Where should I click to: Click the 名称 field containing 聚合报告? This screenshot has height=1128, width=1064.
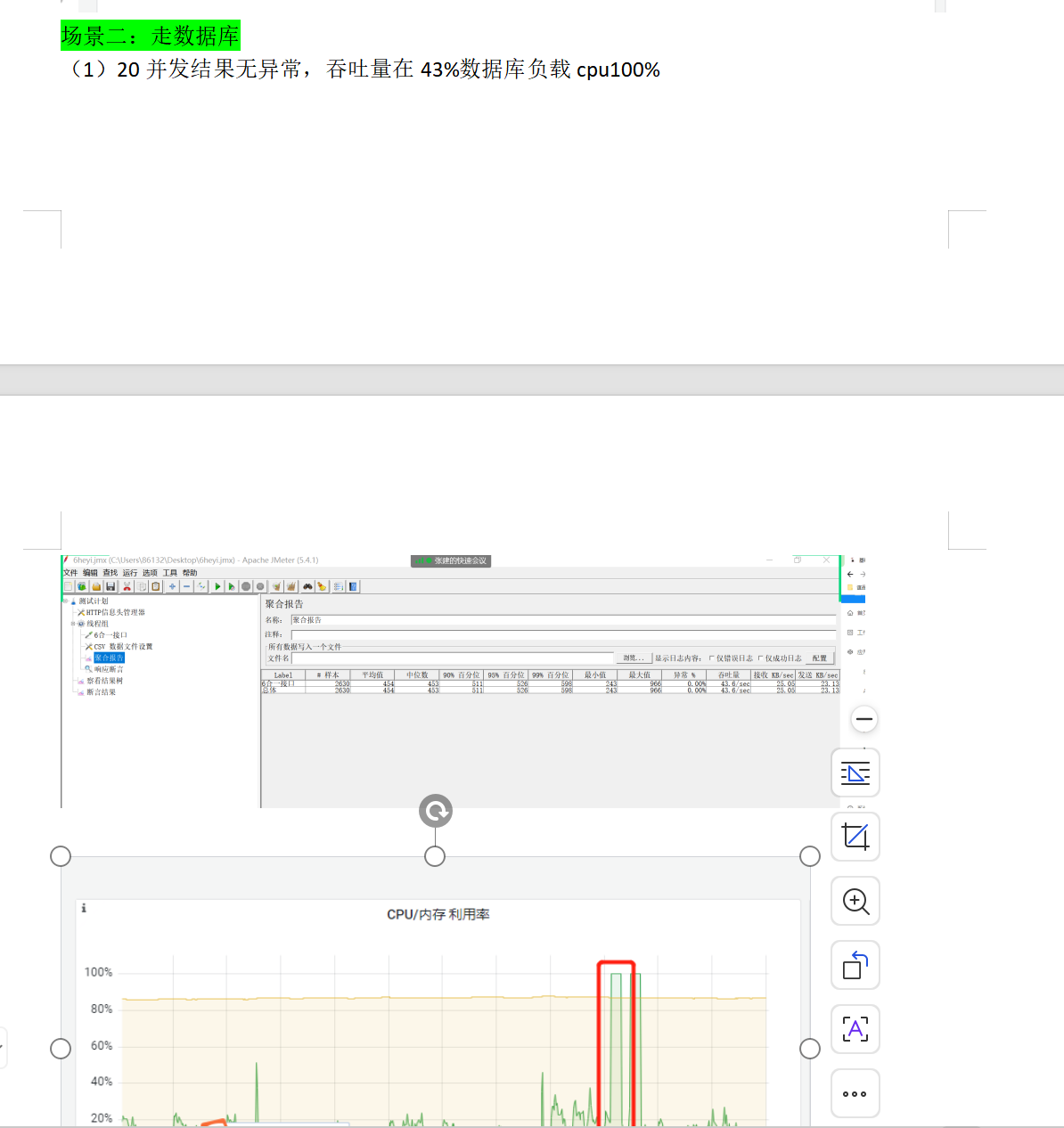pyautogui.click(x=563, y=619)
